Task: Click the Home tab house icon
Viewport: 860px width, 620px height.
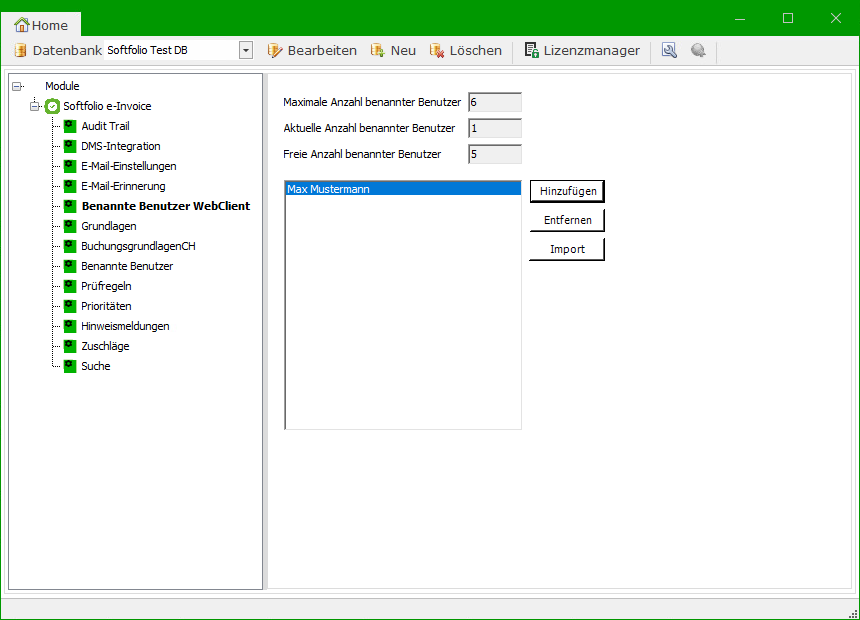Action: (22, 25)
